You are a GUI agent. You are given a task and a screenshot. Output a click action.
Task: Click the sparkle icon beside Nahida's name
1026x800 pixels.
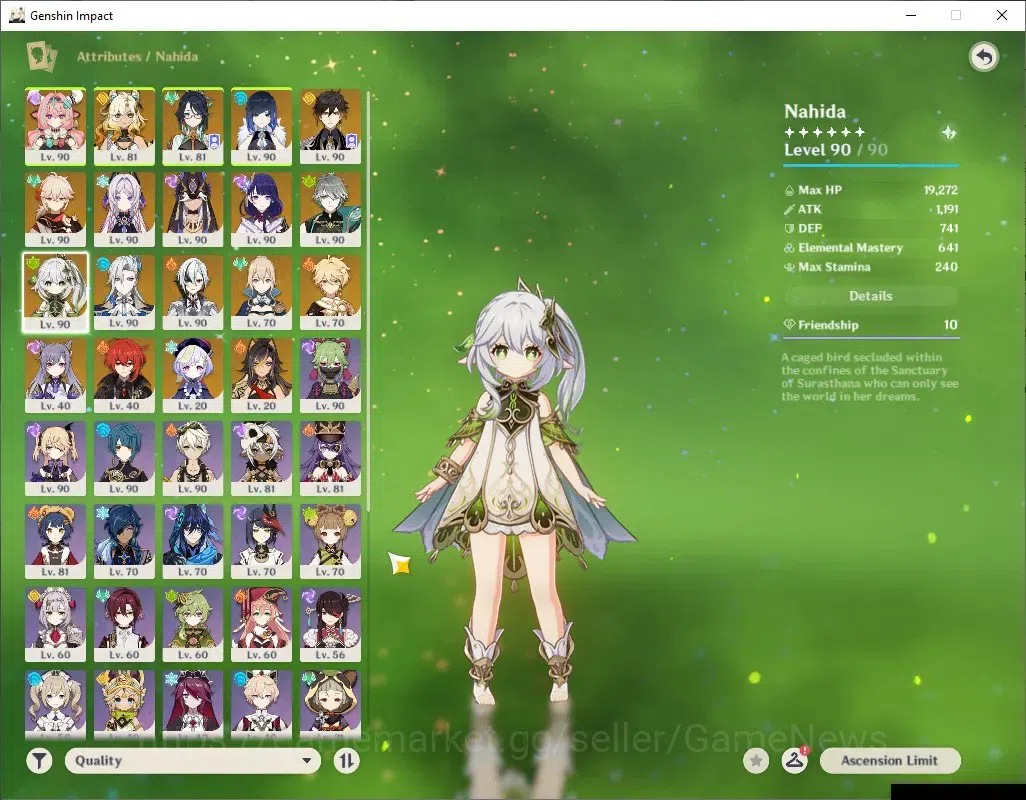(948, 133)
